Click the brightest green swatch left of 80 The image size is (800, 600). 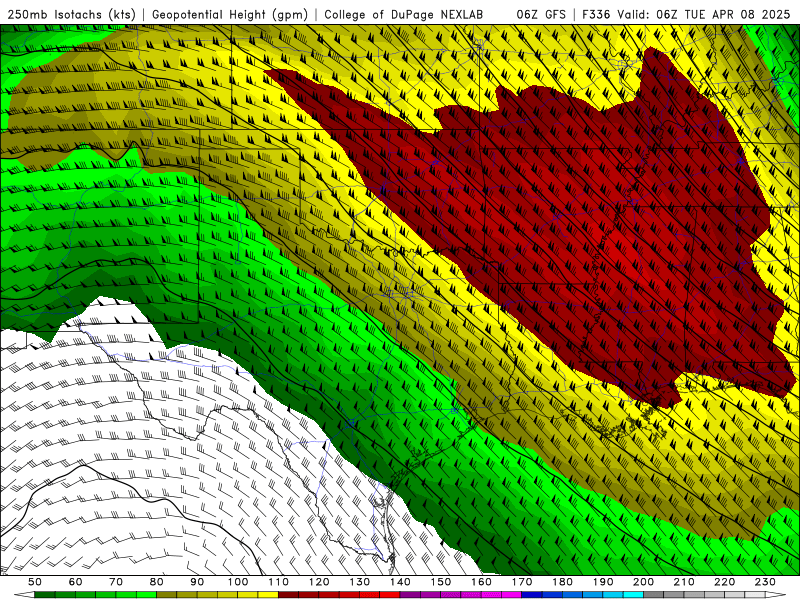tap(146, 595)
